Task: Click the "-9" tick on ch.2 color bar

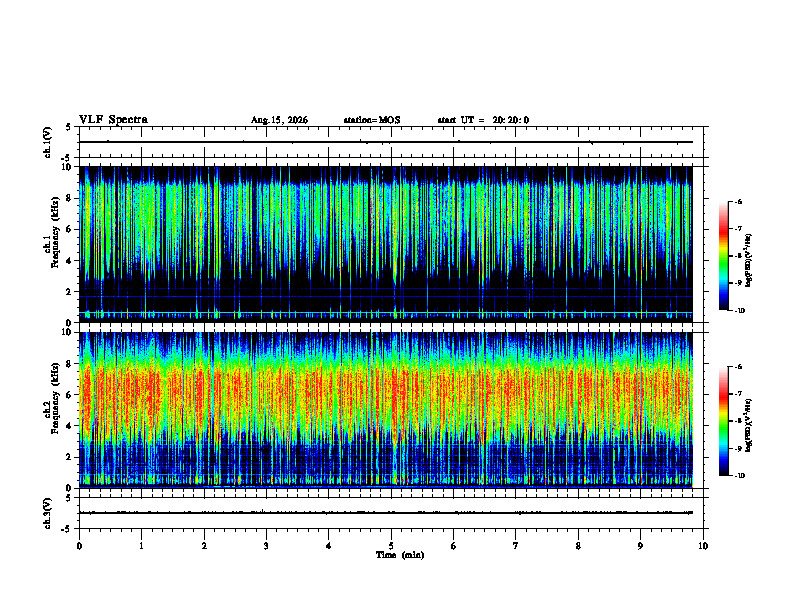Action: coord(738,448)
